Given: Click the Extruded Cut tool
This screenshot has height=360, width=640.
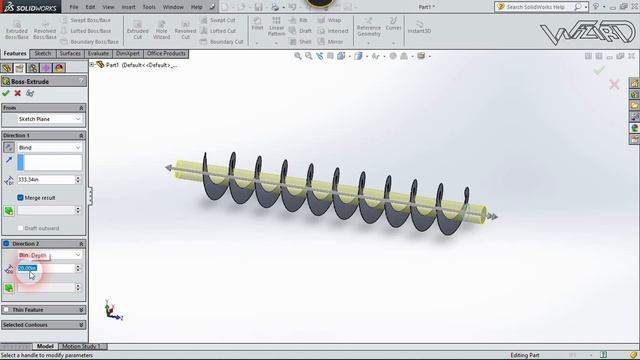Looking at the screenshot, I should click(138, 29).
